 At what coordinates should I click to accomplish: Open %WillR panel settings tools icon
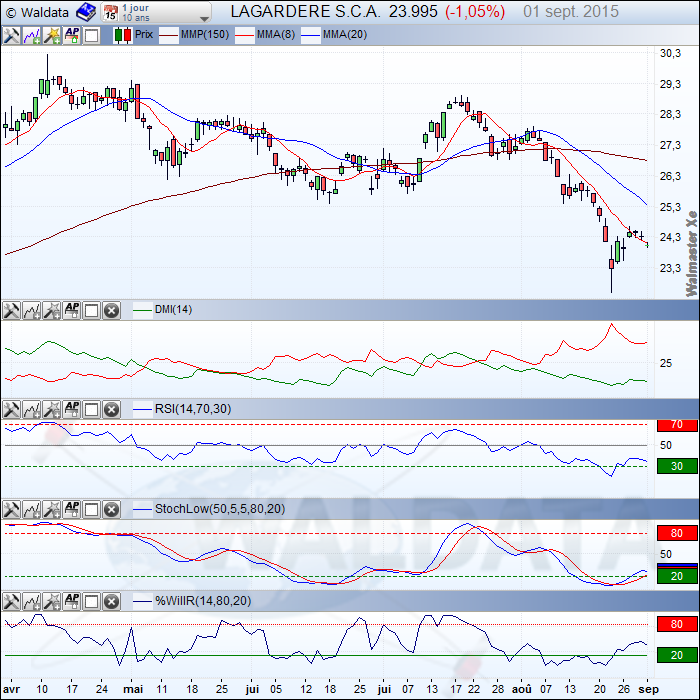coord(11,601)
